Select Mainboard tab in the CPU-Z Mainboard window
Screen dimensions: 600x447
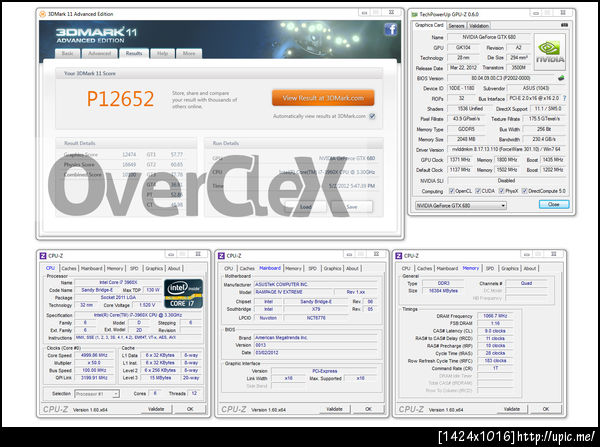[270, 268]
